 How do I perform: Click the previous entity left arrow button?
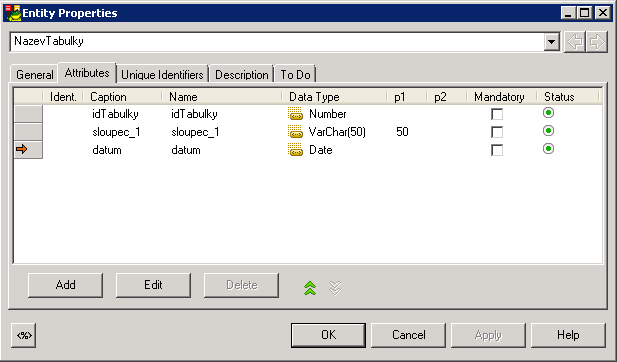575,42
